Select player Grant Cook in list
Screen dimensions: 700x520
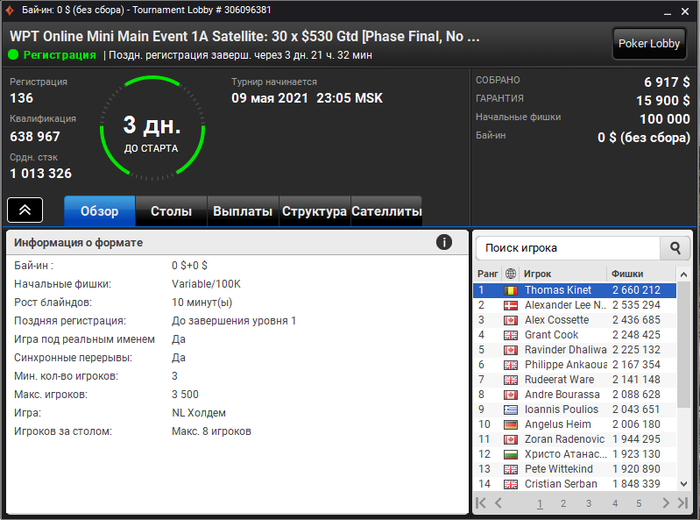tap(575, 335)
